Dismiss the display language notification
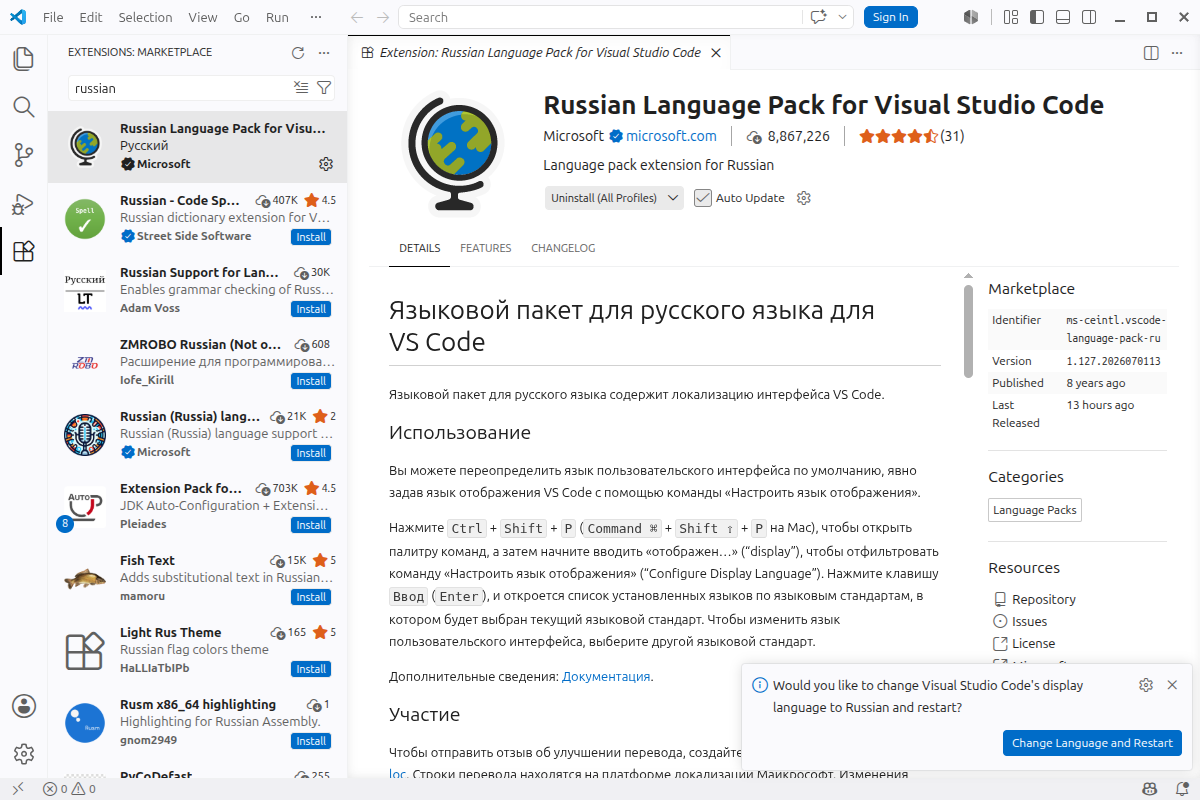This screenshot has height=800, width=1200. pyautogui.click(x=1172, y=685)
